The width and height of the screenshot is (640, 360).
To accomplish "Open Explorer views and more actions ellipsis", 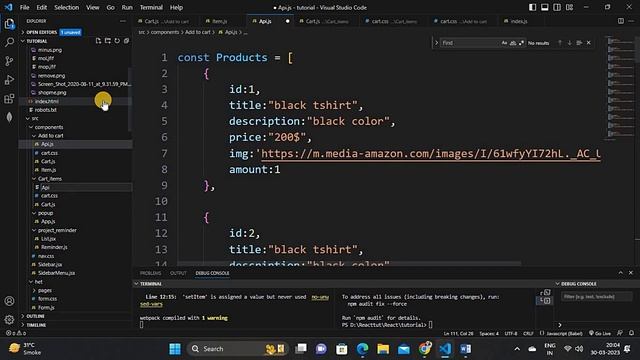I will (123, 21).
